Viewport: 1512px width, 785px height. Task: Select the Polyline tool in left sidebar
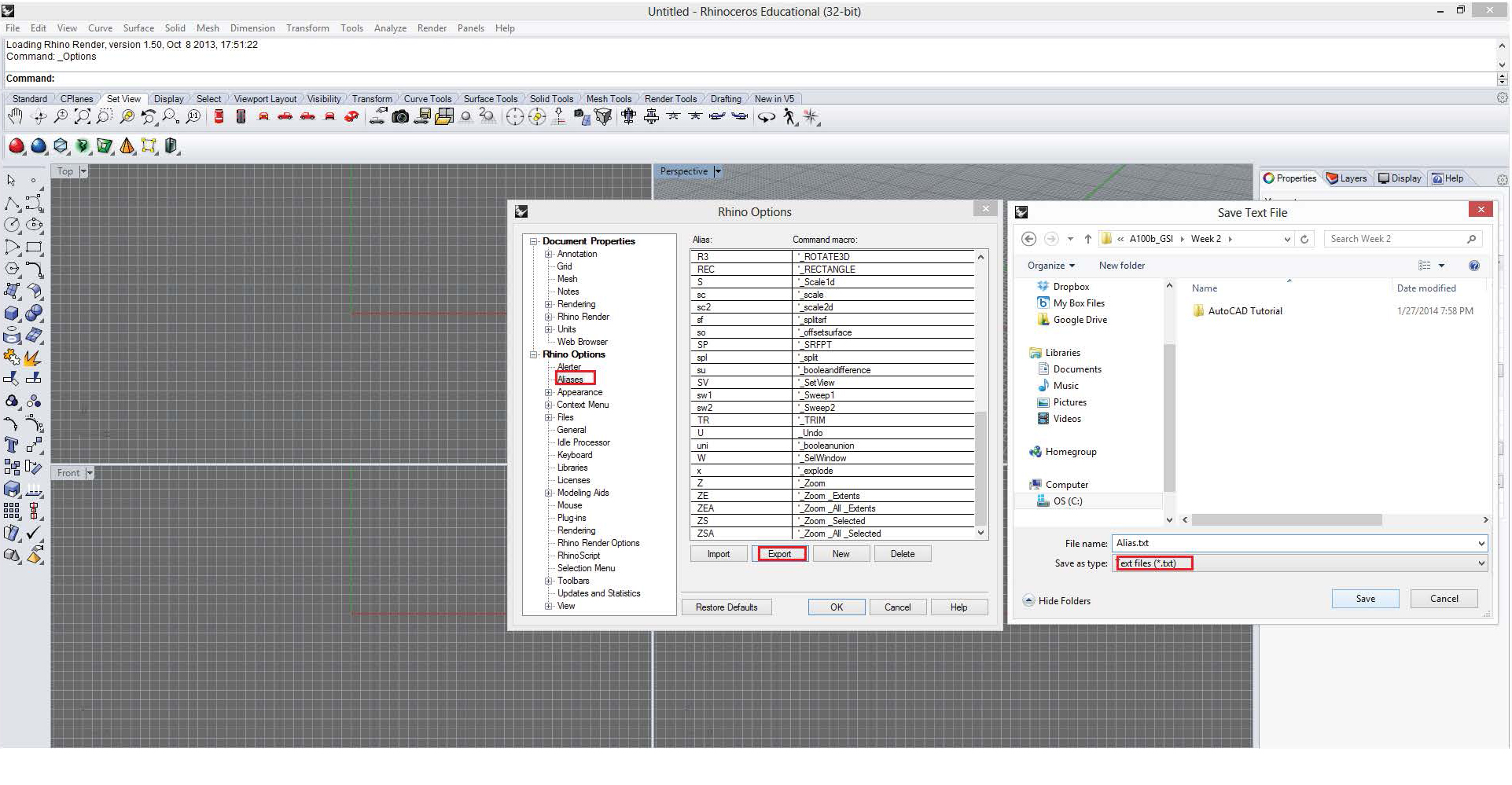tap(12, 204)
